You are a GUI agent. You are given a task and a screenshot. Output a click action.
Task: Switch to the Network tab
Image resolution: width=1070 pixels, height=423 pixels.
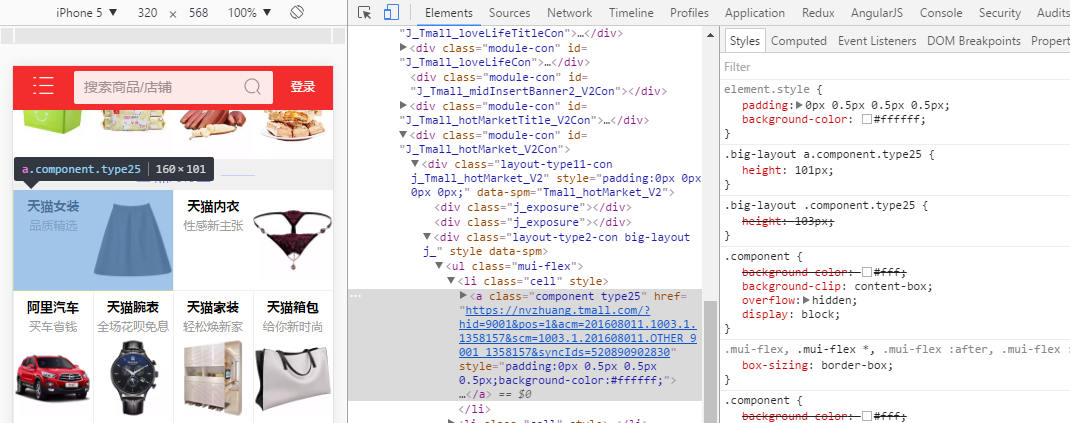[569, 12]
